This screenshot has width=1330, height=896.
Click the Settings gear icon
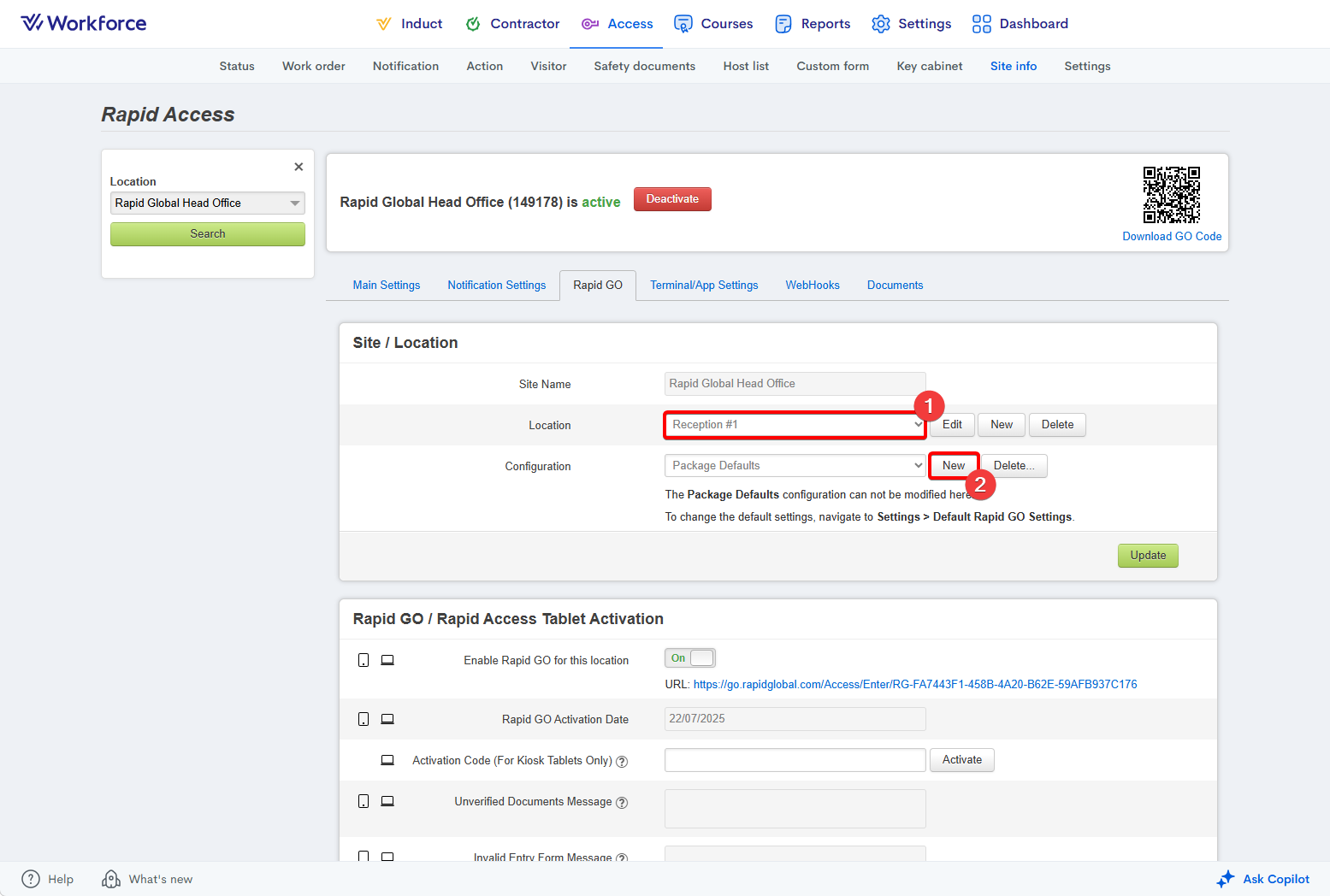pyautogui.click(x=881, y=24)
